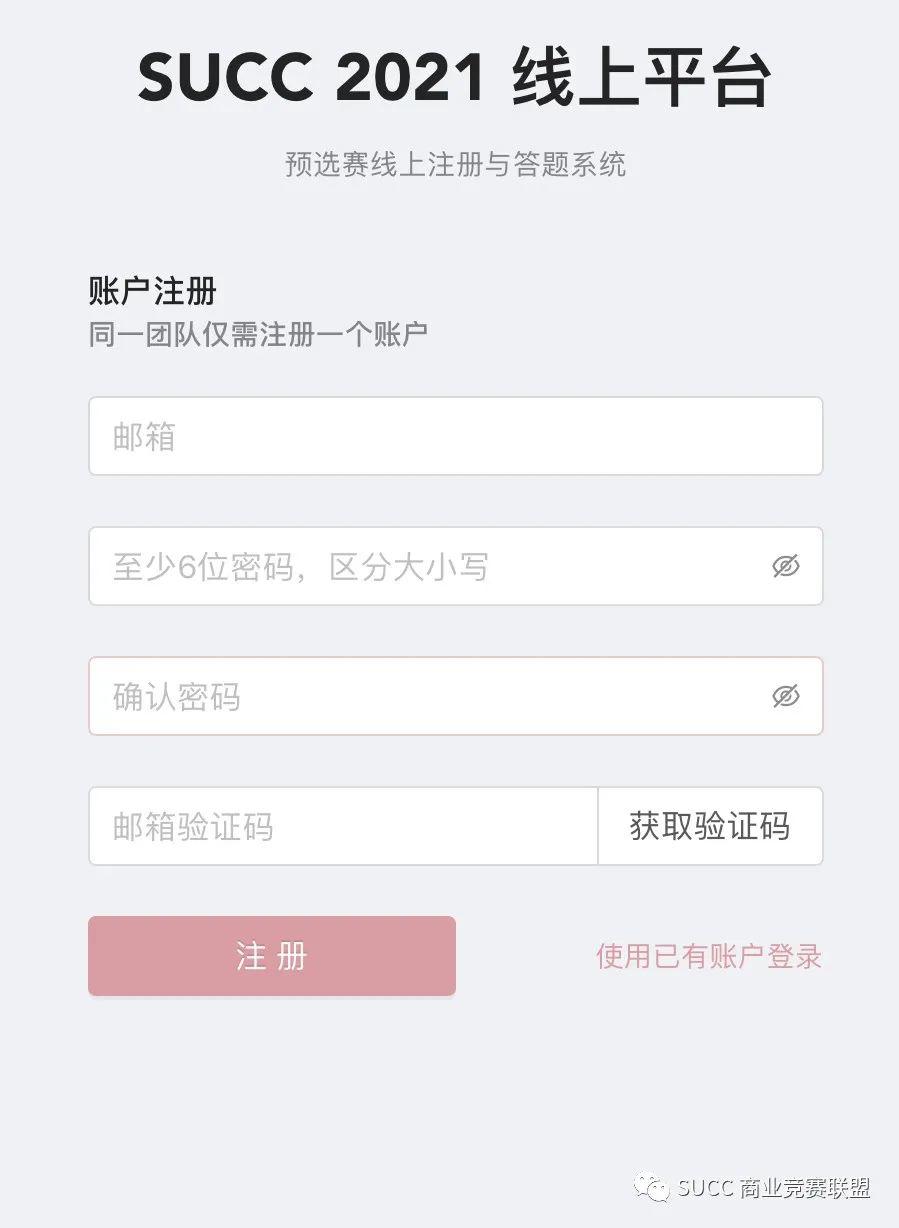This screenshot has width=899, height=1228.
Task: Toggle visibility eye in 确认密码 field
Action: coord(786,696)
